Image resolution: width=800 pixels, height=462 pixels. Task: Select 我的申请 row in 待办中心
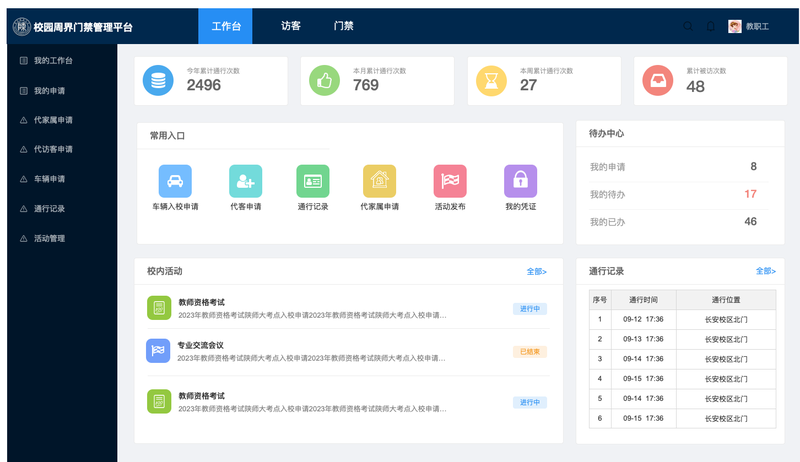pyautogui.click(x=679, y=167)
